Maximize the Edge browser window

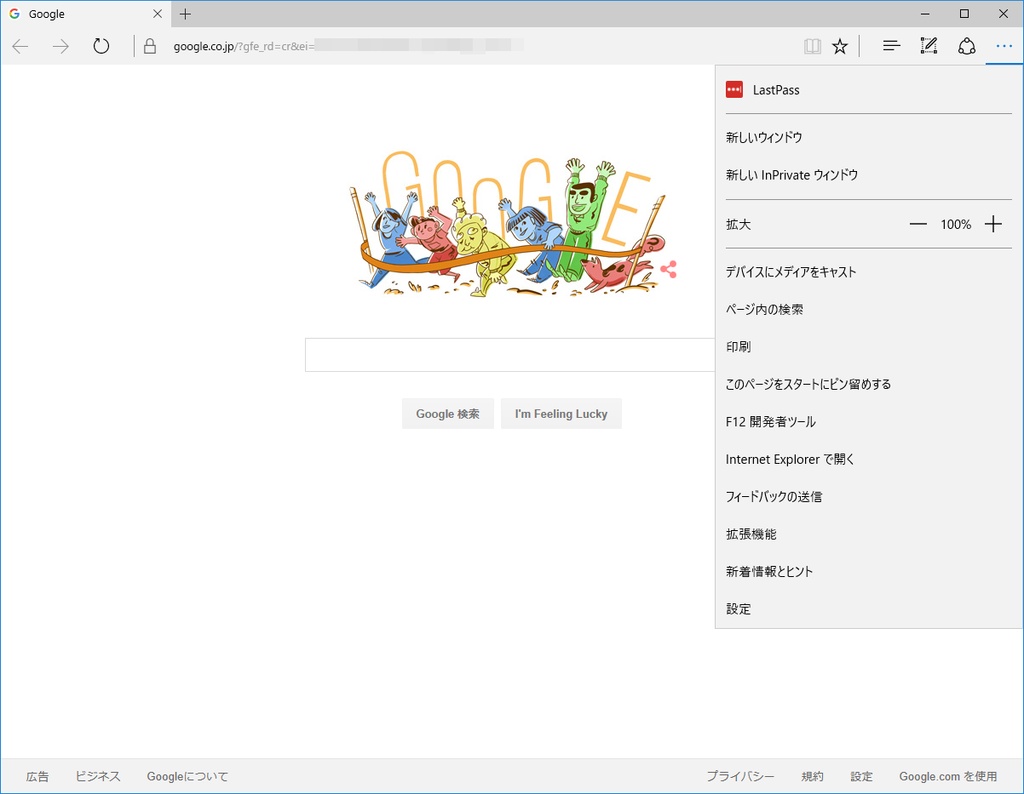(965, 14)
